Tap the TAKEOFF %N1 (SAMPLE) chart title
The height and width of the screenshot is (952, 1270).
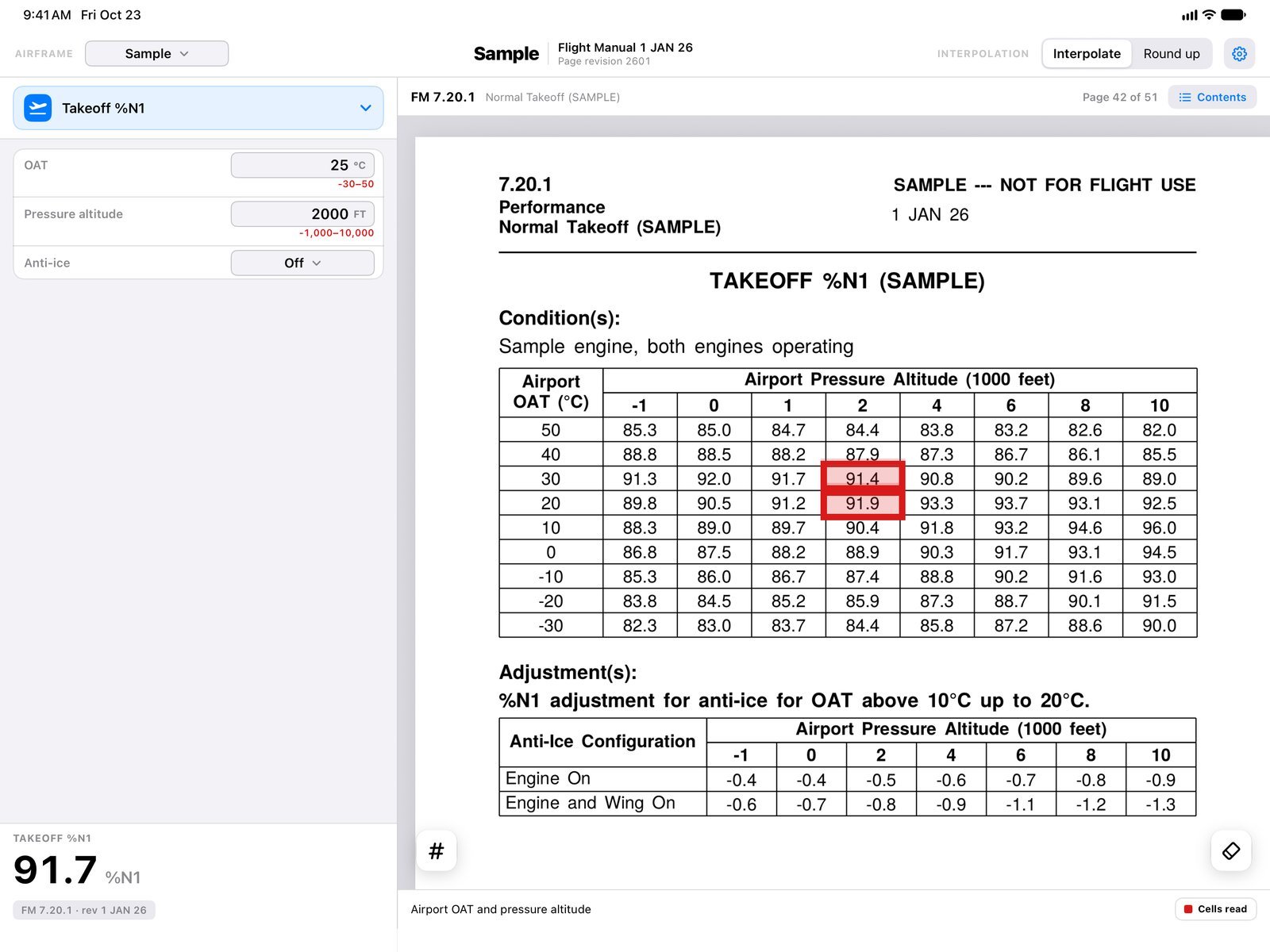[x=847, y=281]
